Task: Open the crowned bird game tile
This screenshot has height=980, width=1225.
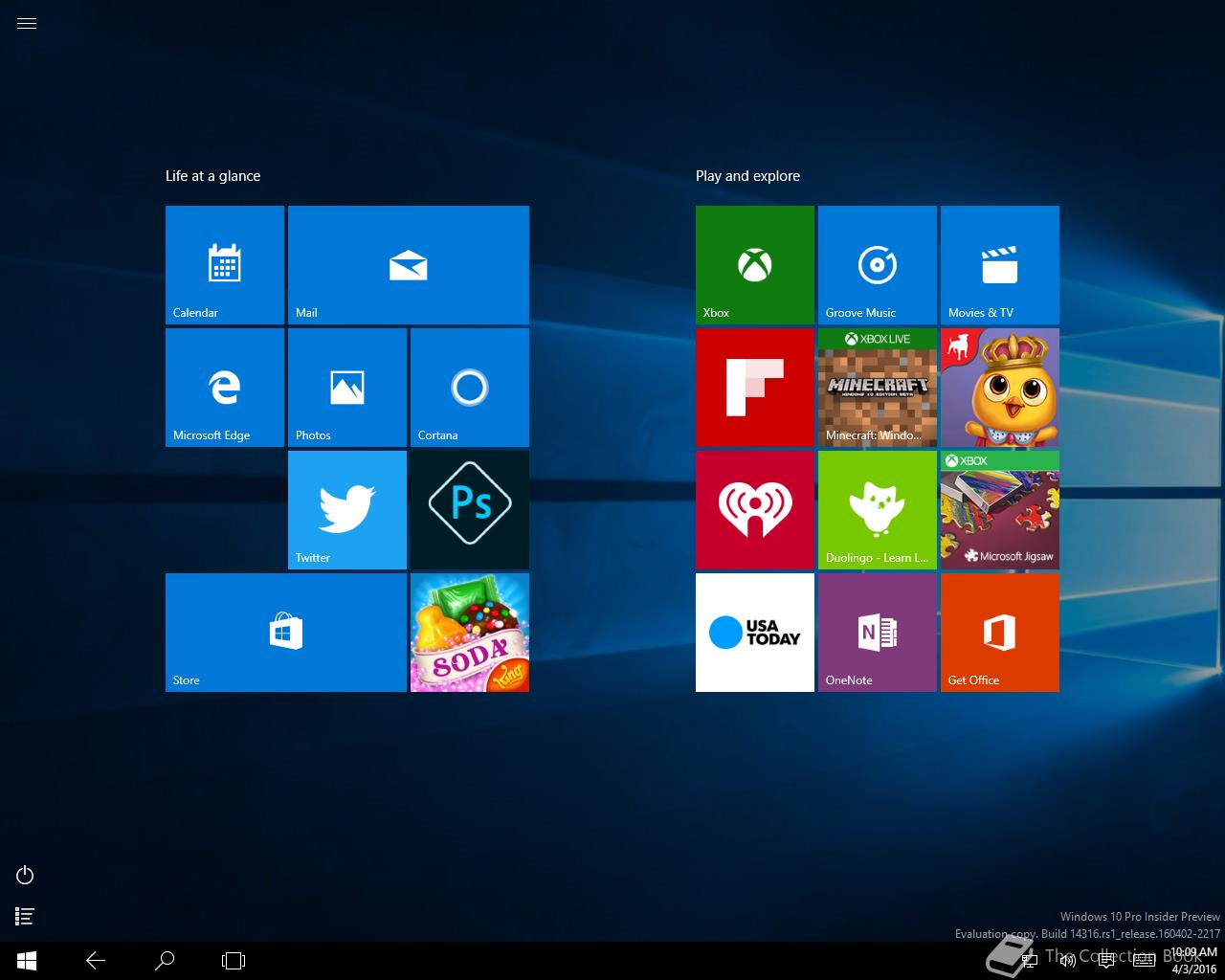Action: click(1000, 388)
